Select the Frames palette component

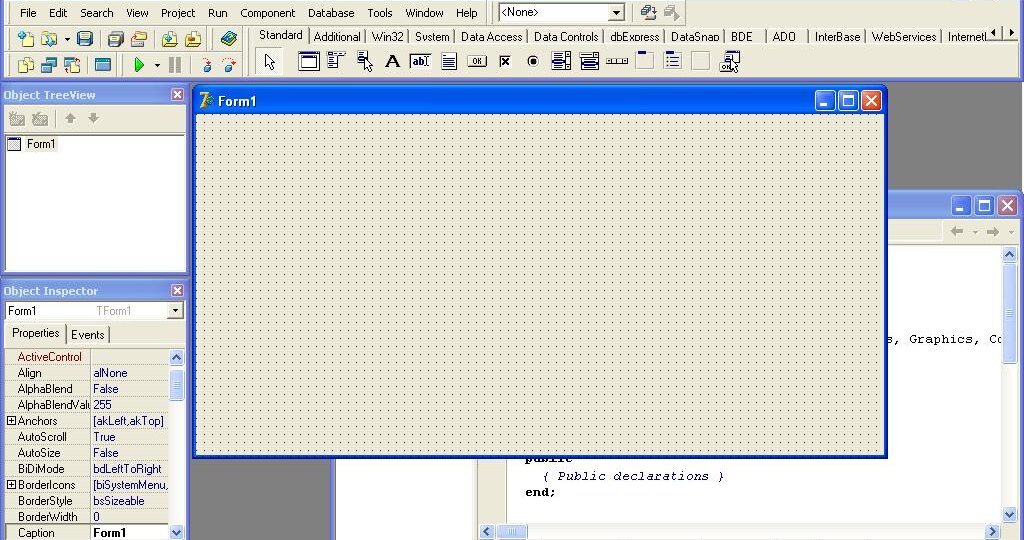coord(308,61)
